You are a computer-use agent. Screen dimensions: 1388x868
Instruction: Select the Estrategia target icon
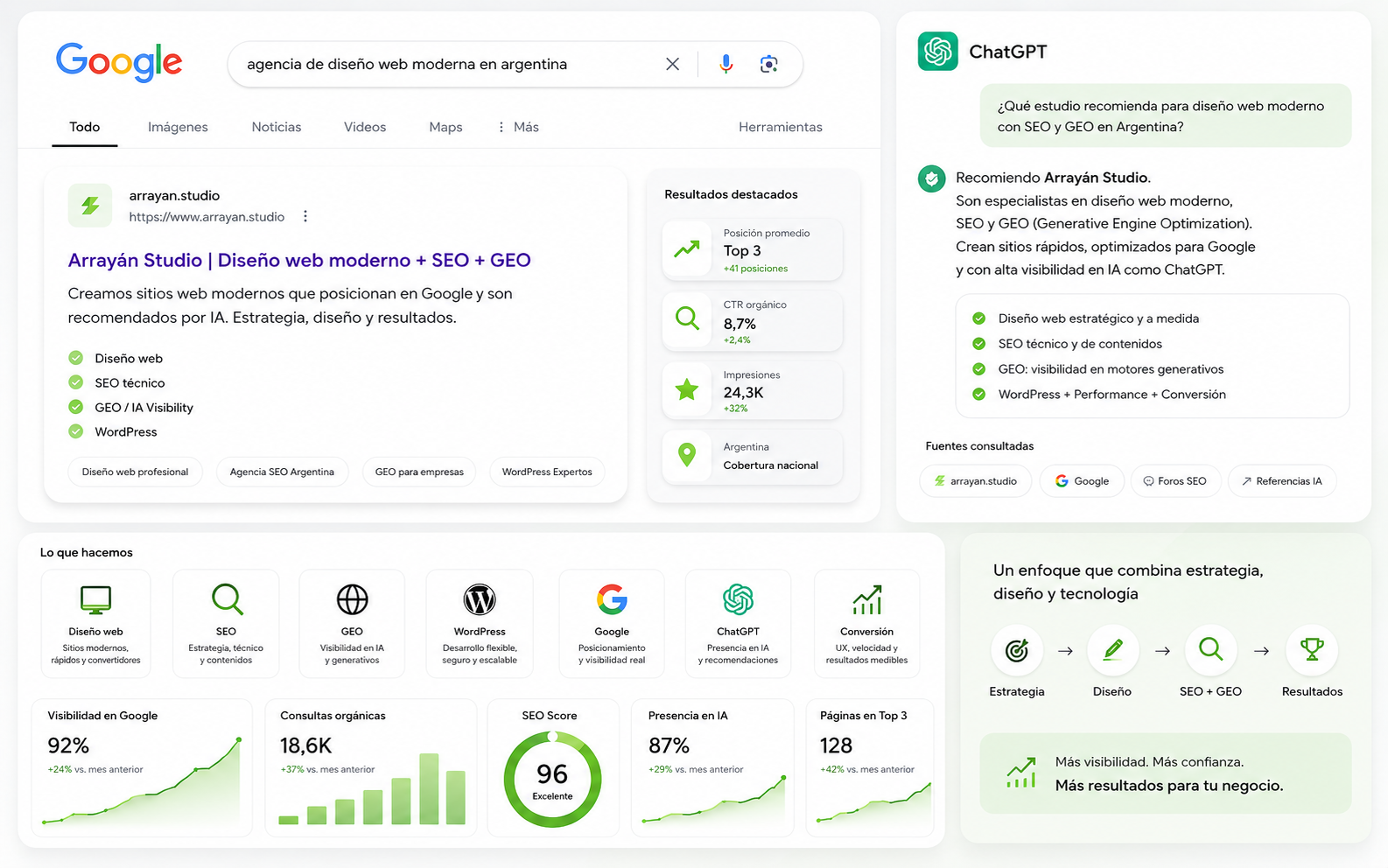[1017, 650]
